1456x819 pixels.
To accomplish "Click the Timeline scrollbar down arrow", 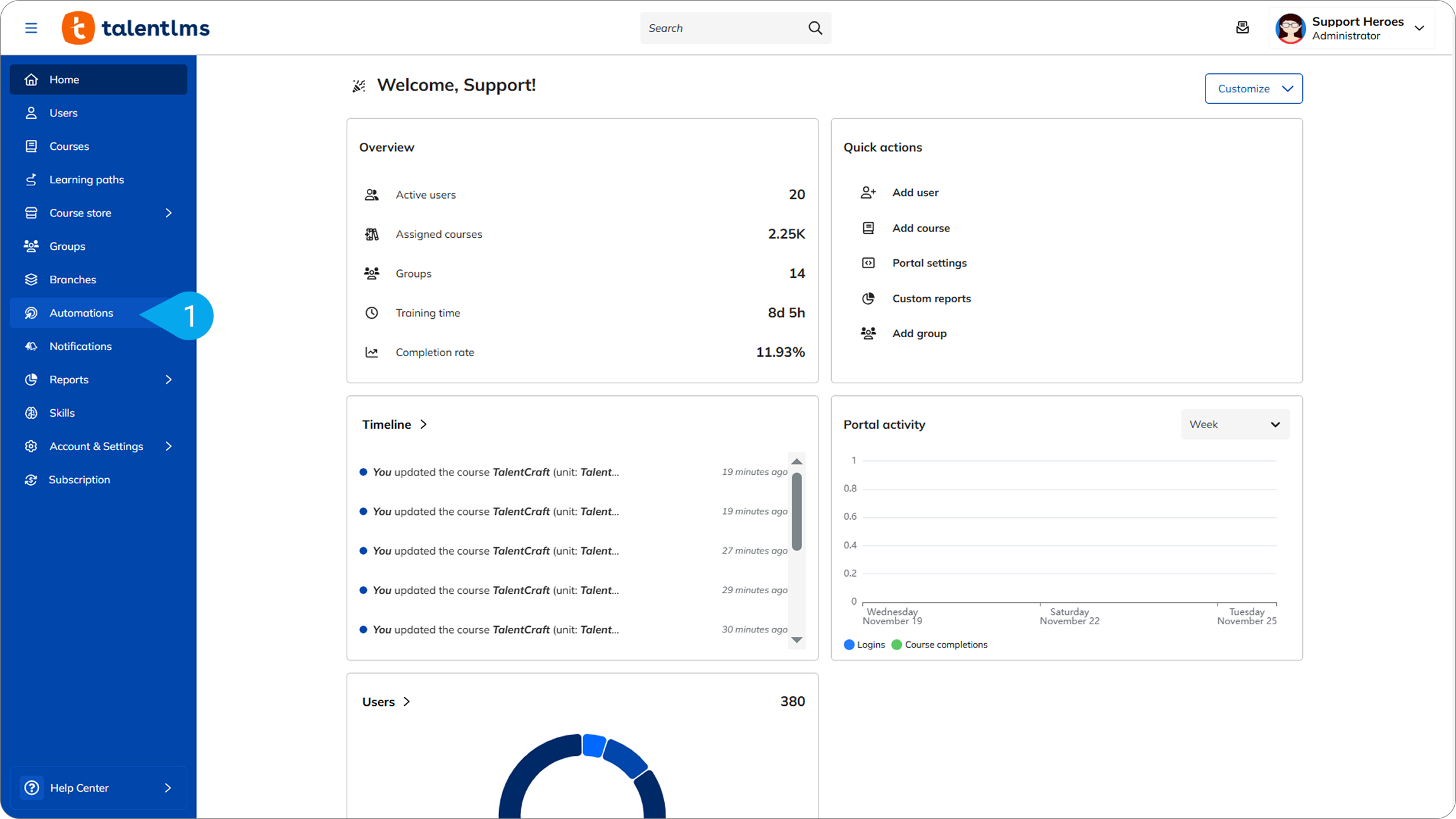I will click(797, 640).
